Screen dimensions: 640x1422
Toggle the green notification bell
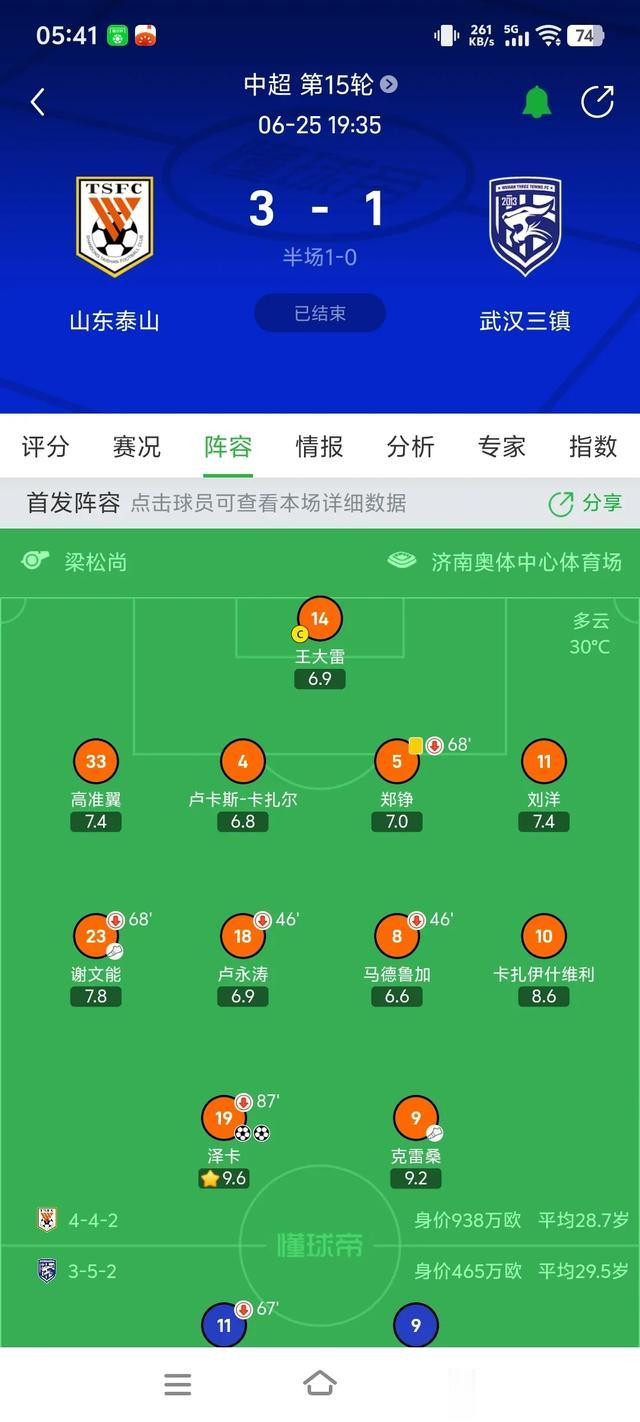click(537, 102)
